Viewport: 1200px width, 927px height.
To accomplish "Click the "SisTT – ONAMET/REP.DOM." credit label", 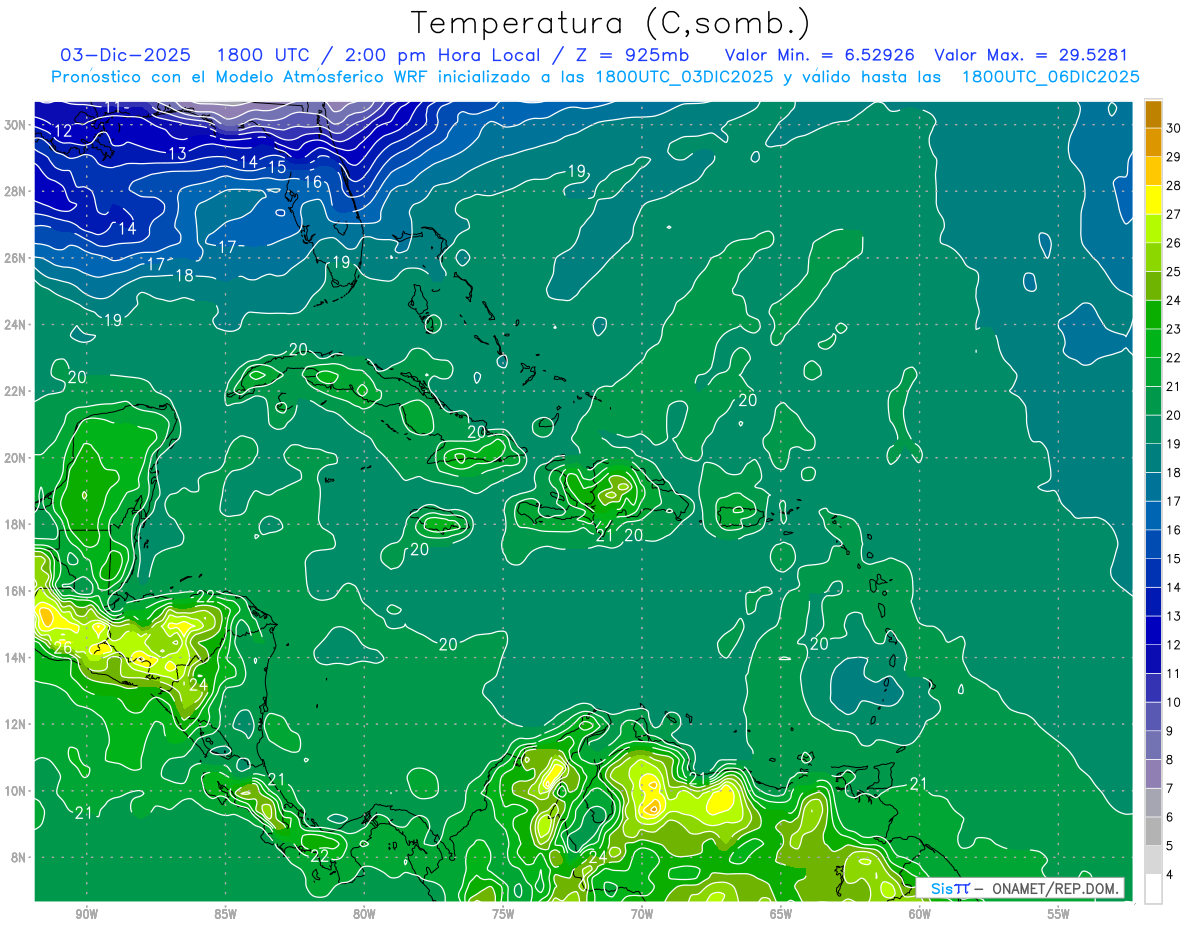I will [1021, 888].
